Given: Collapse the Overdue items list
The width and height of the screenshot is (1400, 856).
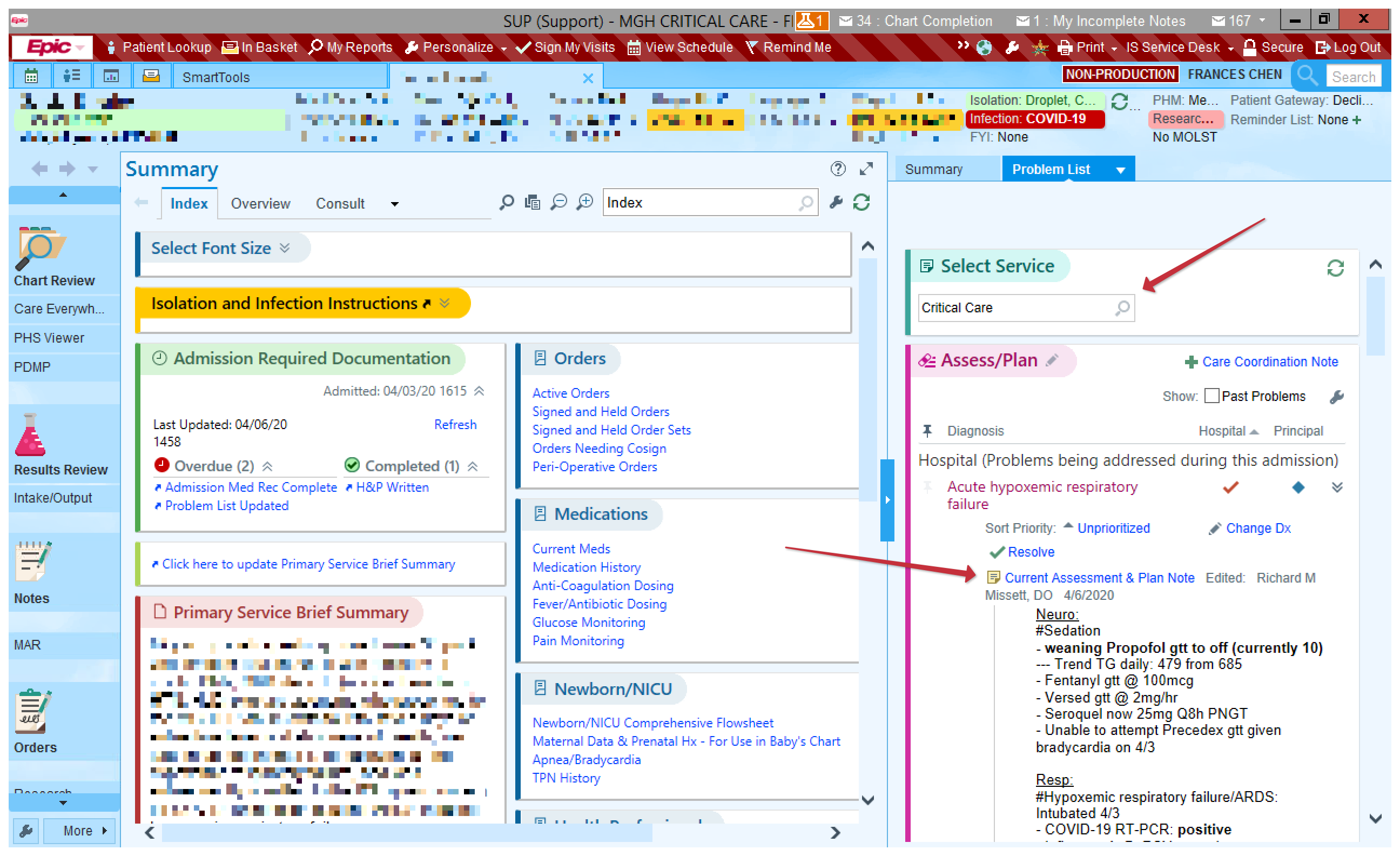Looking at the screenshot, I should 267,467.
